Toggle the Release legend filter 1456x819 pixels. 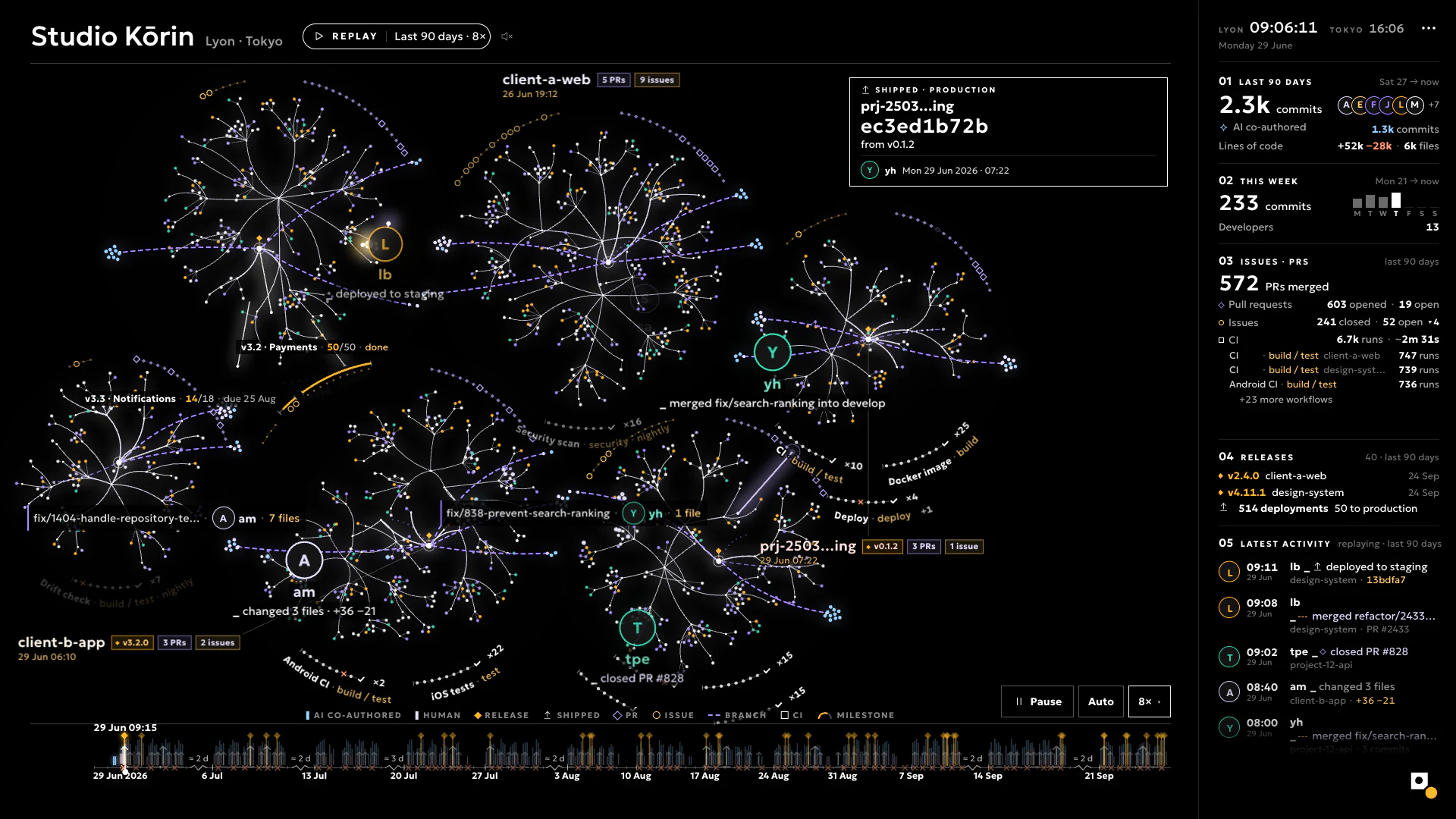[501, 715]
